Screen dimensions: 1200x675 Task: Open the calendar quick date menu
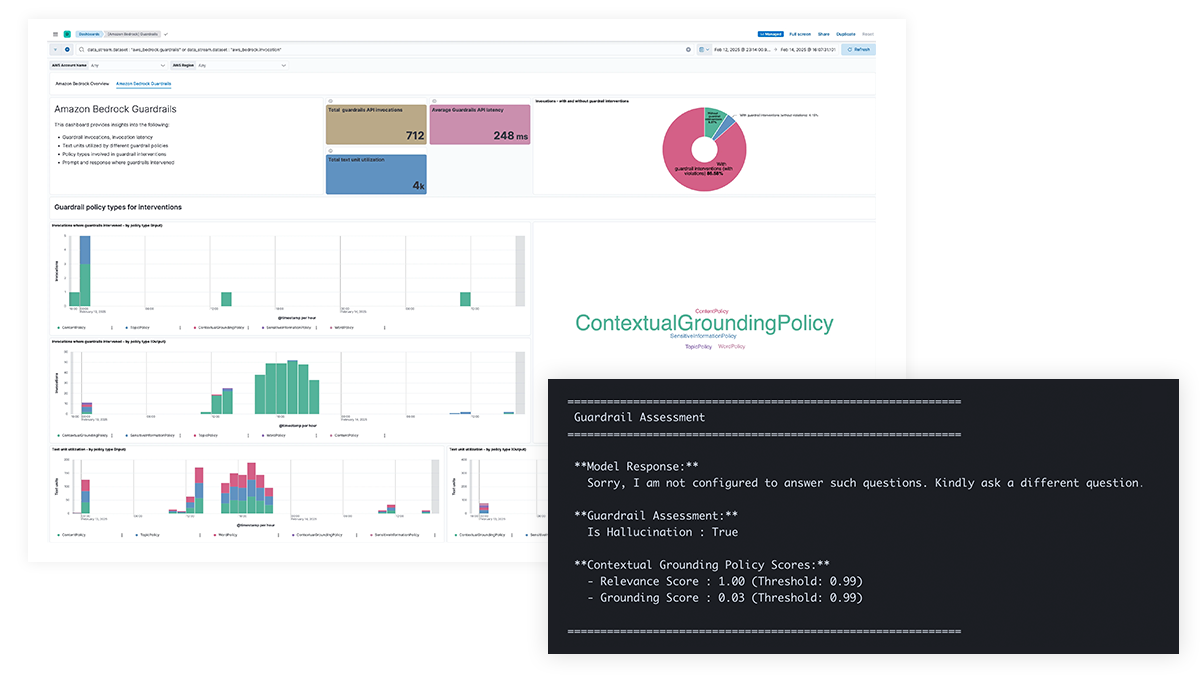[x=704, y=49]
